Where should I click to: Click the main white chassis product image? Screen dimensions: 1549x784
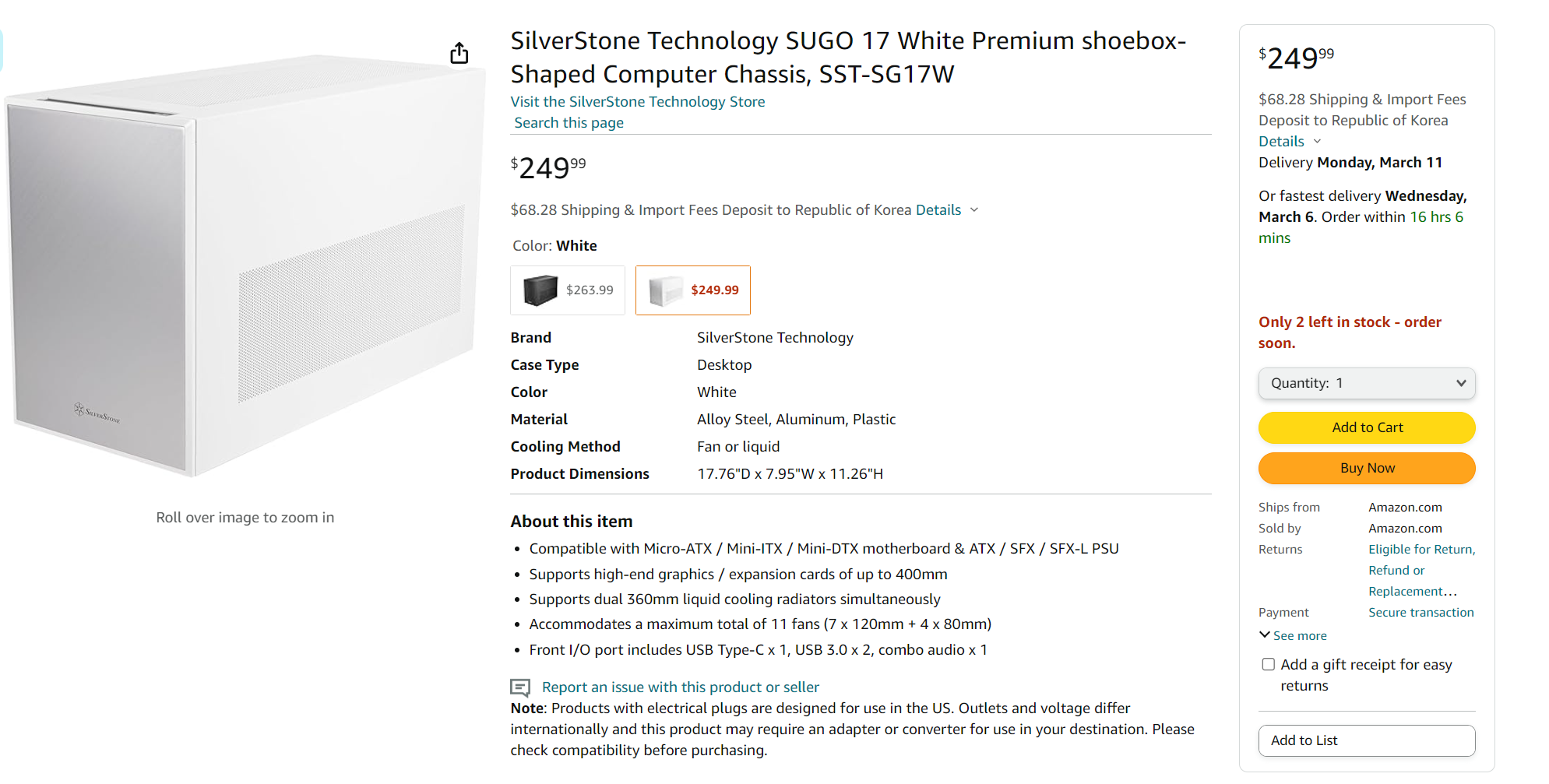[241, 265]
